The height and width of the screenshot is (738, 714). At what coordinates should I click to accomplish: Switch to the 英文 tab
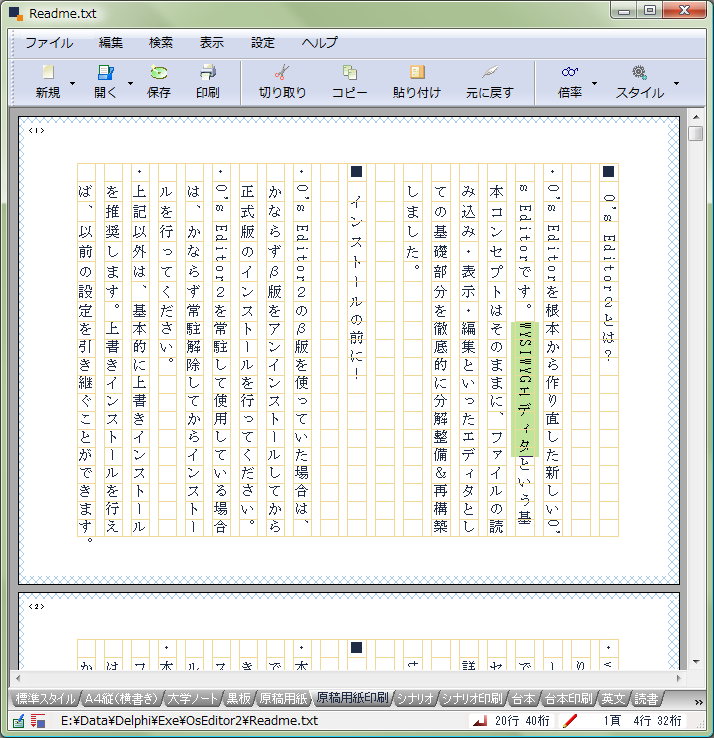point(613,698)
